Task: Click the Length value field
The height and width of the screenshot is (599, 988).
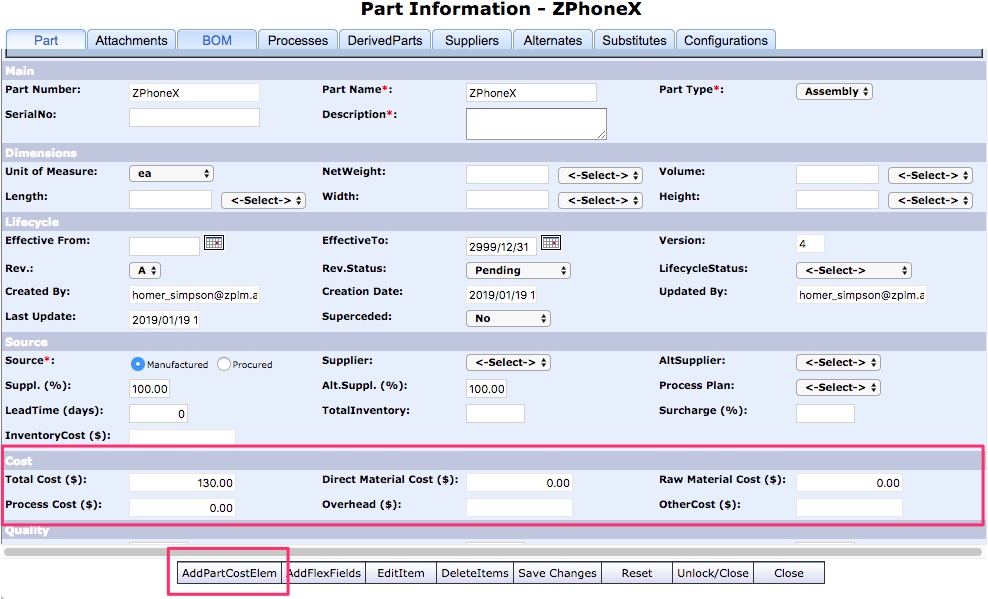Action: pos(170,200)
